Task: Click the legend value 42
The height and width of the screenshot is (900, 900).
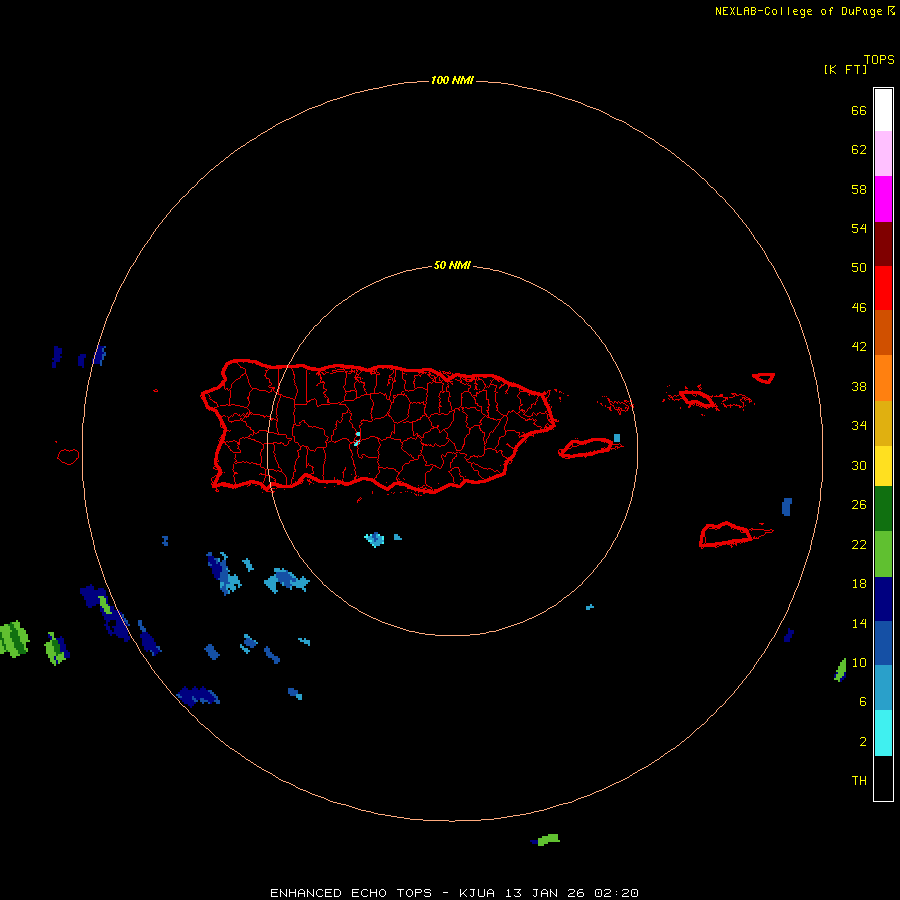Action: point(859,346)
